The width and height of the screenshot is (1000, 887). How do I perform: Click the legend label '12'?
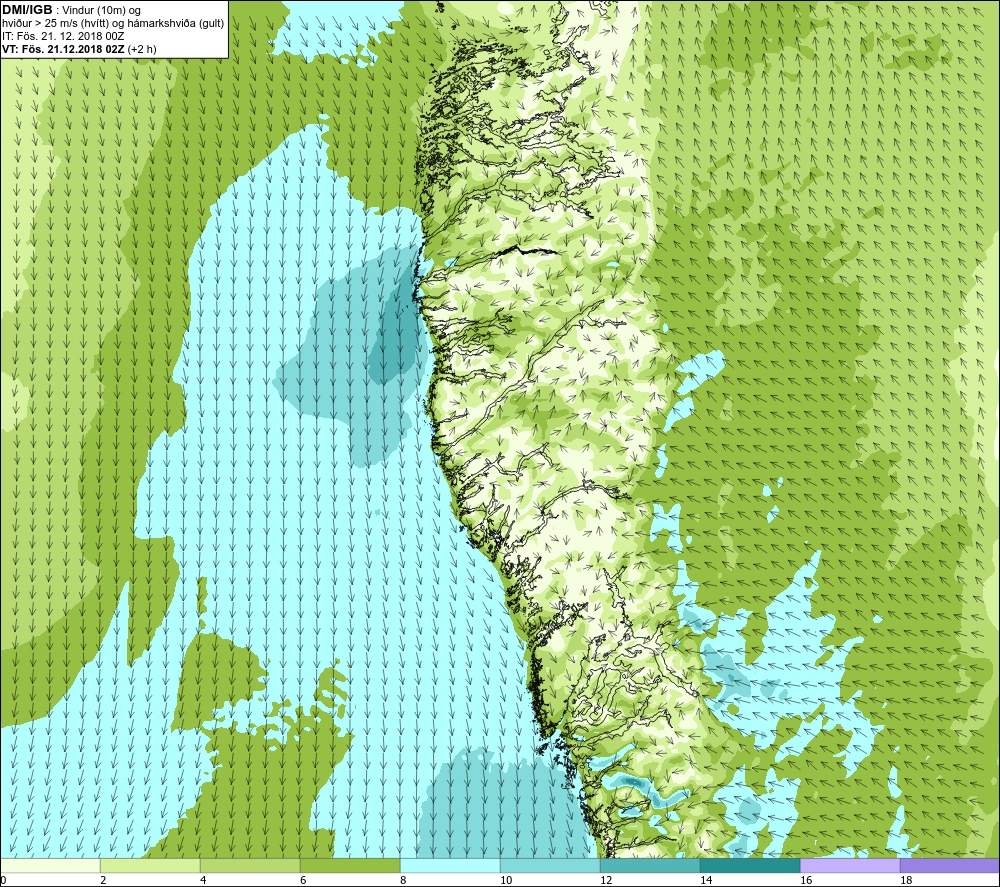(606, 880)
